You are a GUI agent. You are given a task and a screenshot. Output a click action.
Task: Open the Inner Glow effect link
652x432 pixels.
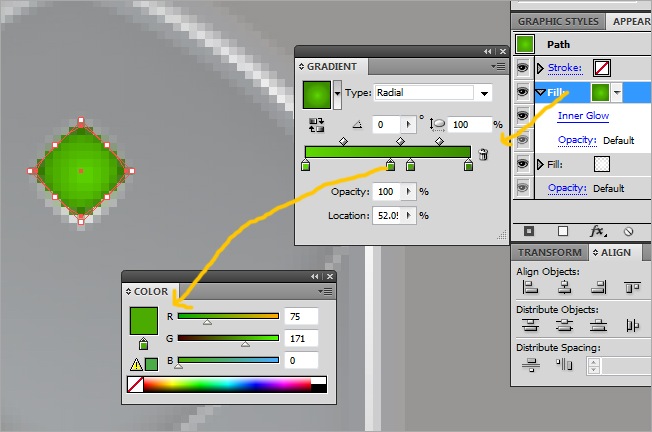click(x=583, y=116)
